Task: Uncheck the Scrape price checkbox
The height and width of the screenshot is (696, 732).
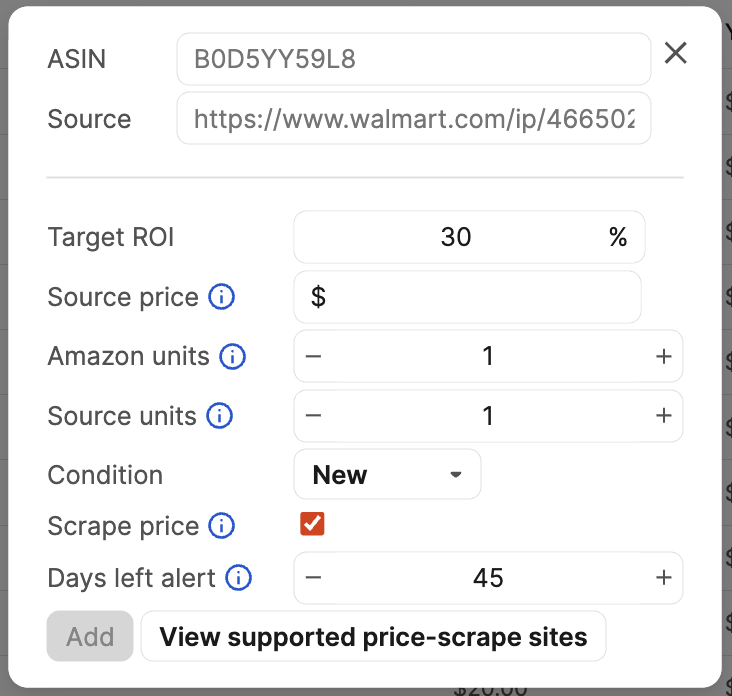Action: pos(312,524)
